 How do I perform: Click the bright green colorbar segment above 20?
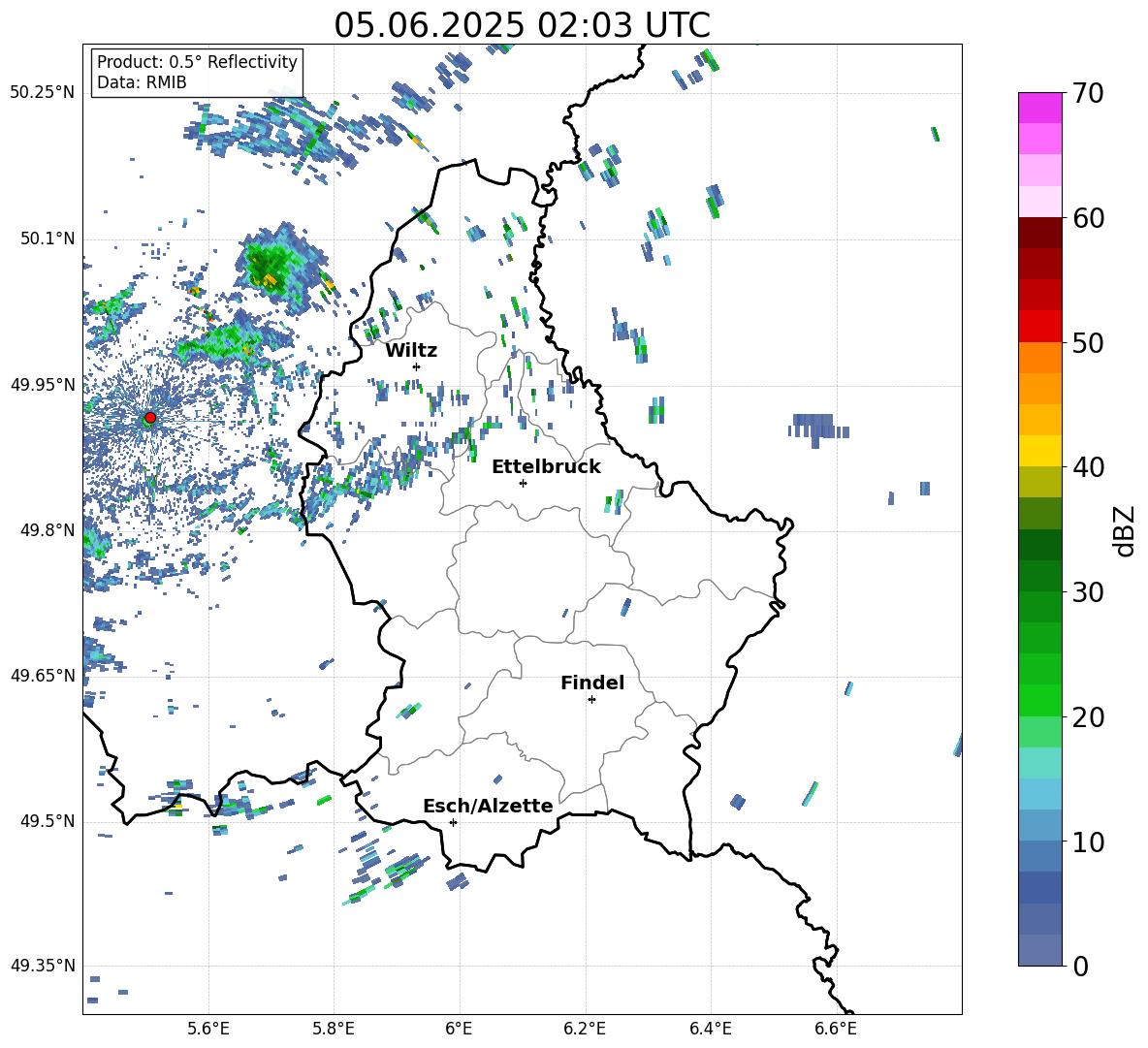point(1039,700)
